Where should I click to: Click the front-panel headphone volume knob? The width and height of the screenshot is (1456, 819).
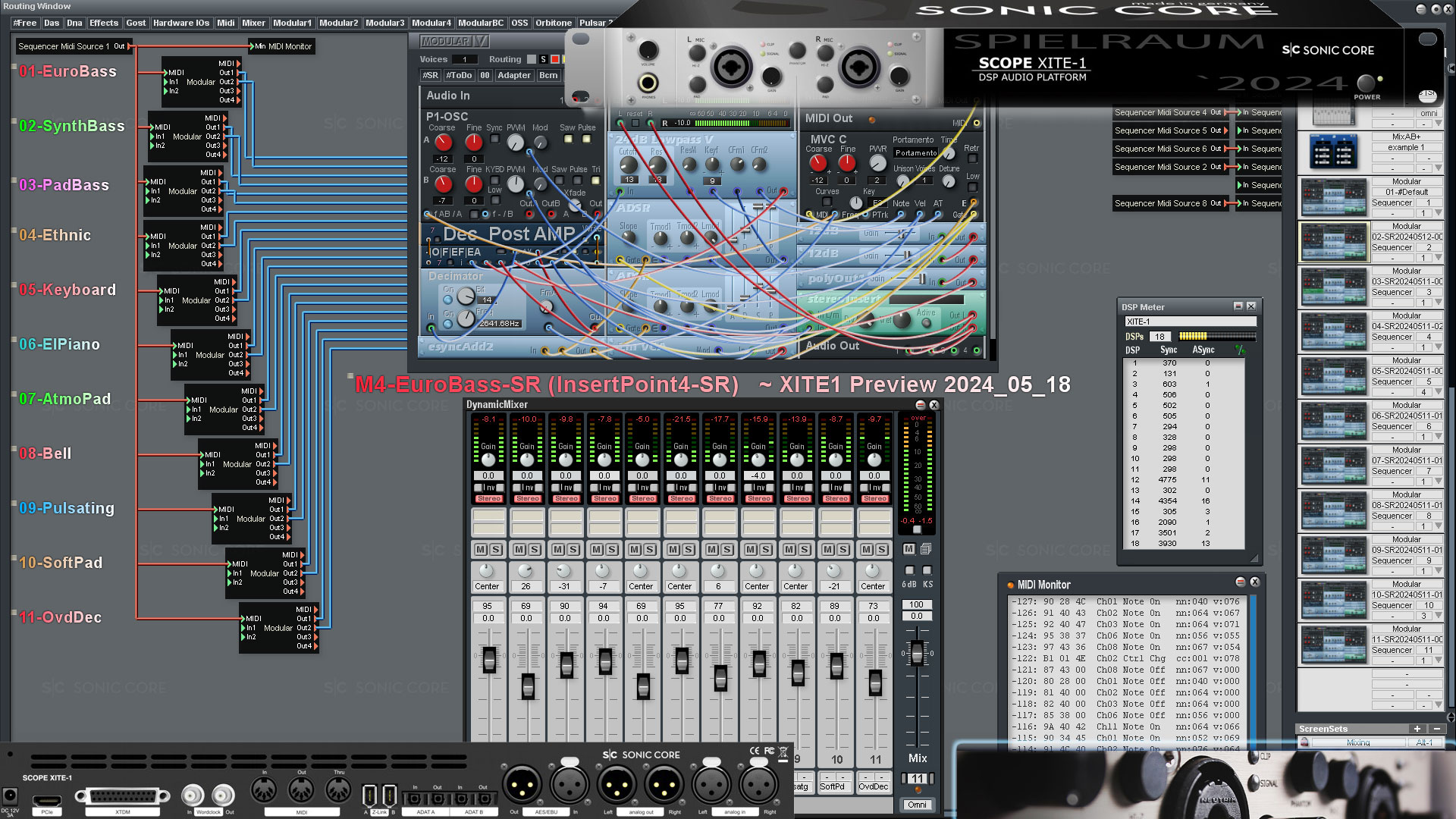point(648,50)
